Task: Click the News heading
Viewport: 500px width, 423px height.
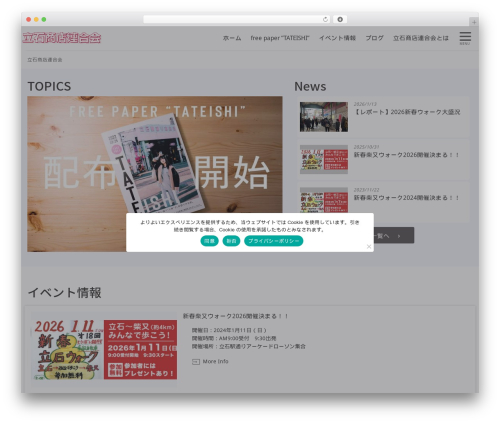Action: 310,87
